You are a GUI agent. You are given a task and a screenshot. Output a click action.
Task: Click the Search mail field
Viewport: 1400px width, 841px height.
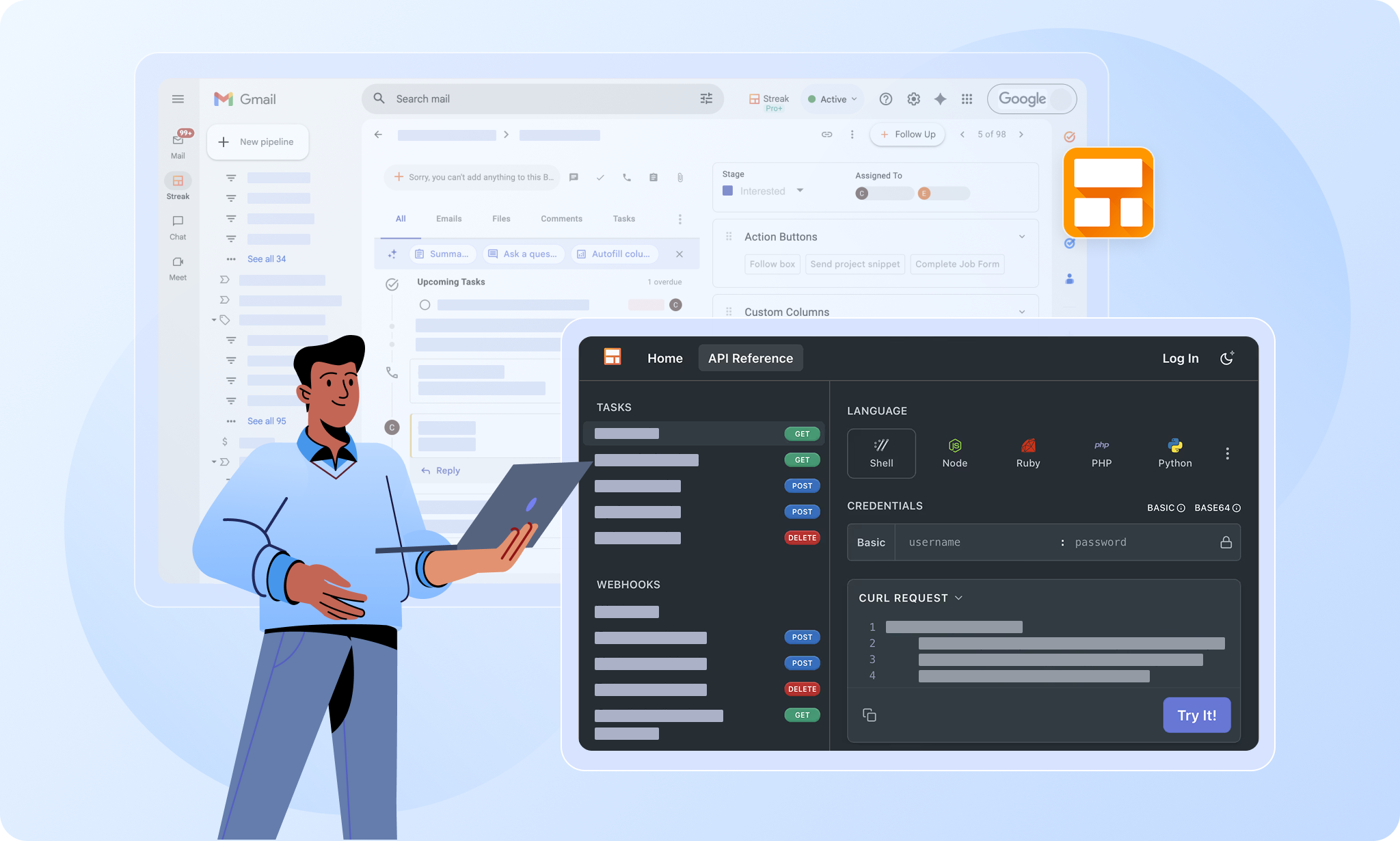tap(543, 99)
